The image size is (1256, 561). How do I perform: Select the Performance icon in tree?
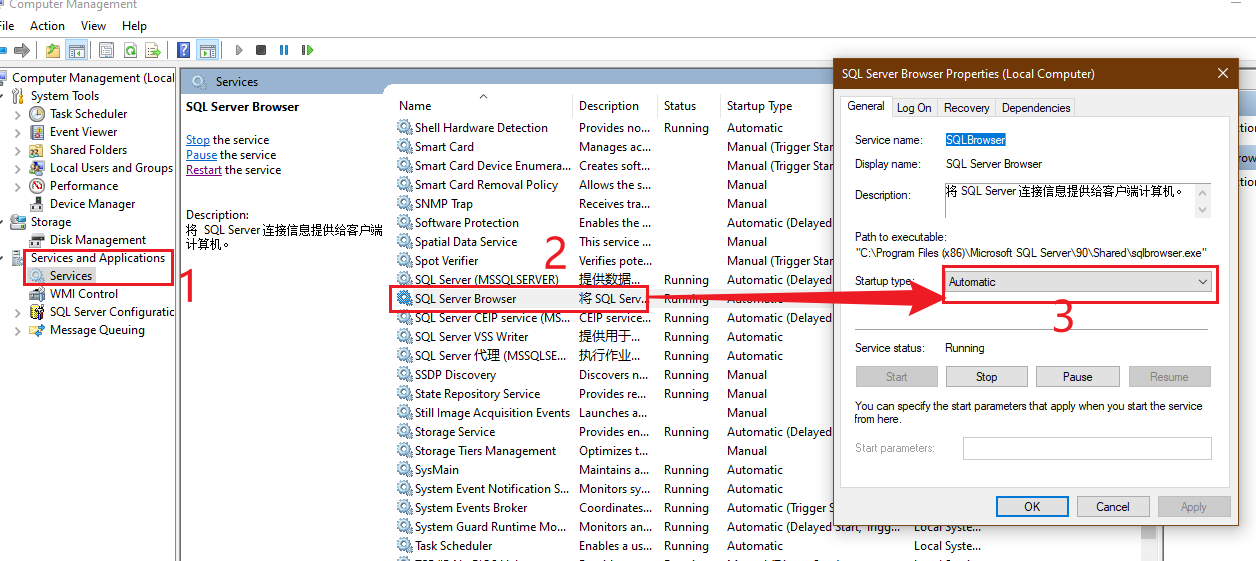click(38, 186)
